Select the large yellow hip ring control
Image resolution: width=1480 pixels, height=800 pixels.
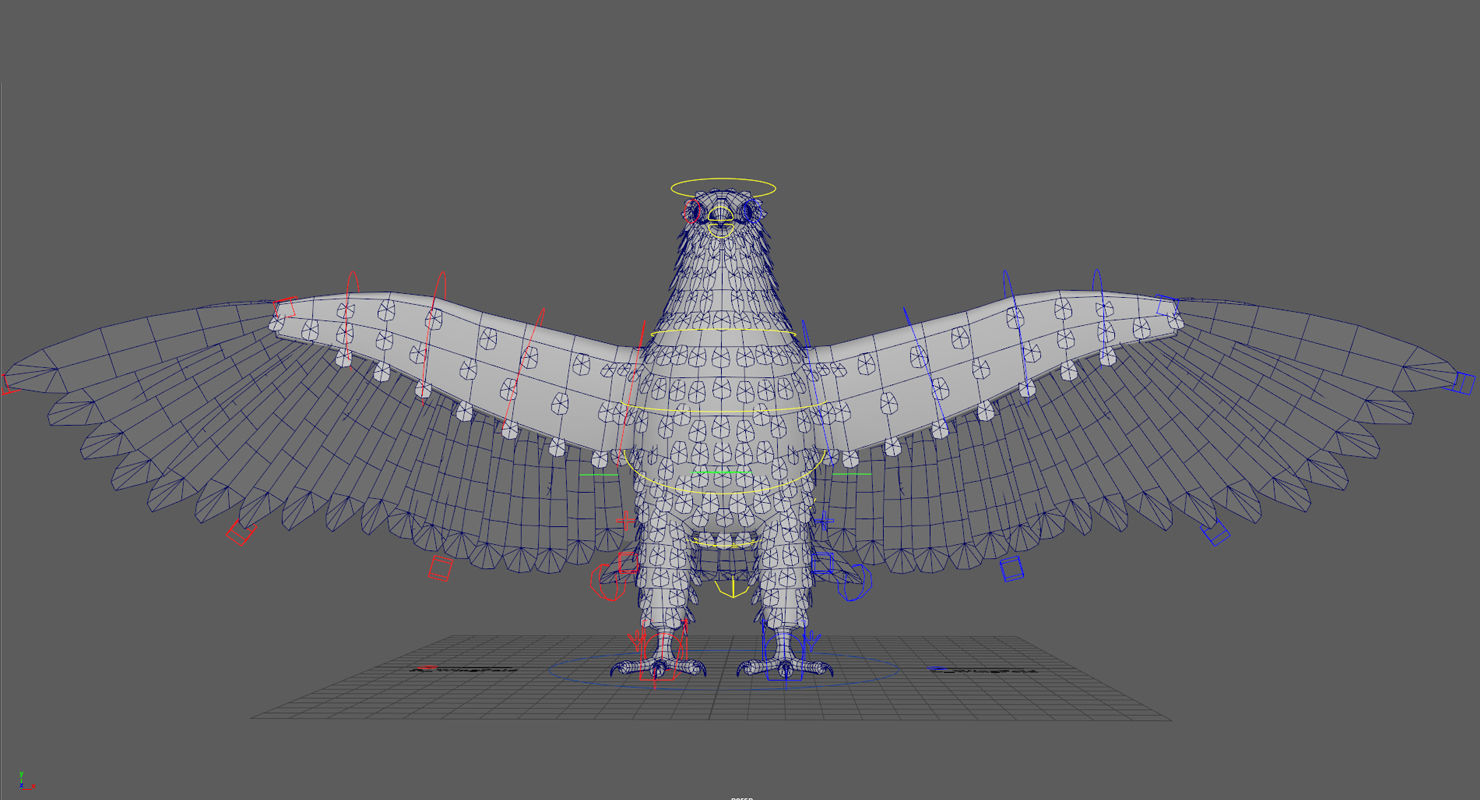coord(726,472)
